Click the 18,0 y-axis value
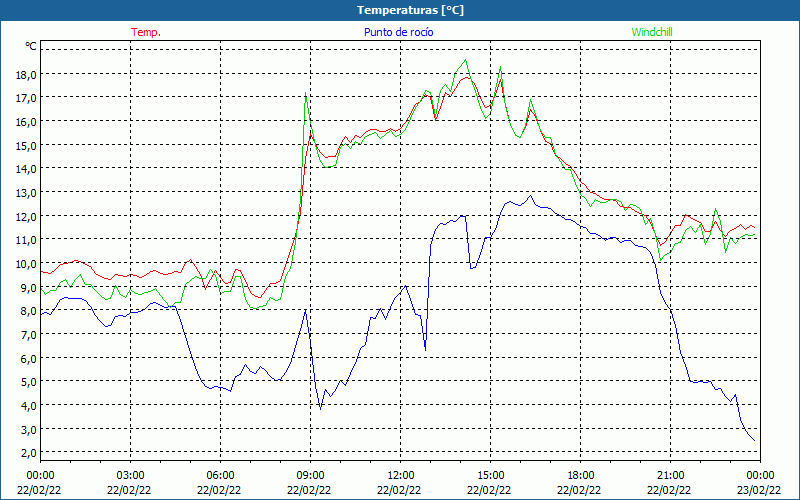 click(x=27, y=74)
